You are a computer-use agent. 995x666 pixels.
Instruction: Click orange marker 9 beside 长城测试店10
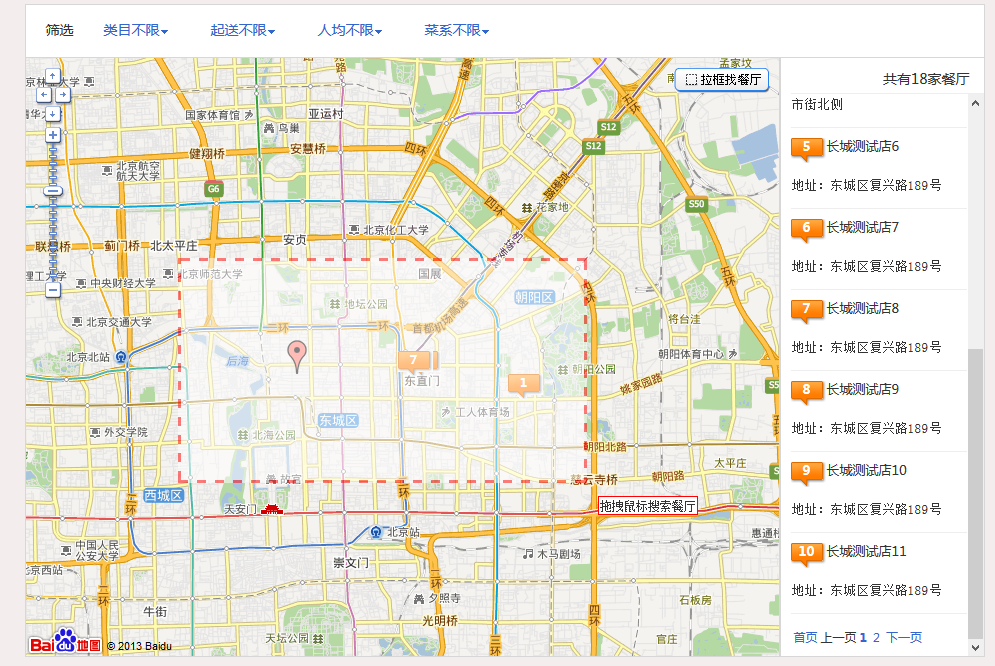tap(807, 473)
